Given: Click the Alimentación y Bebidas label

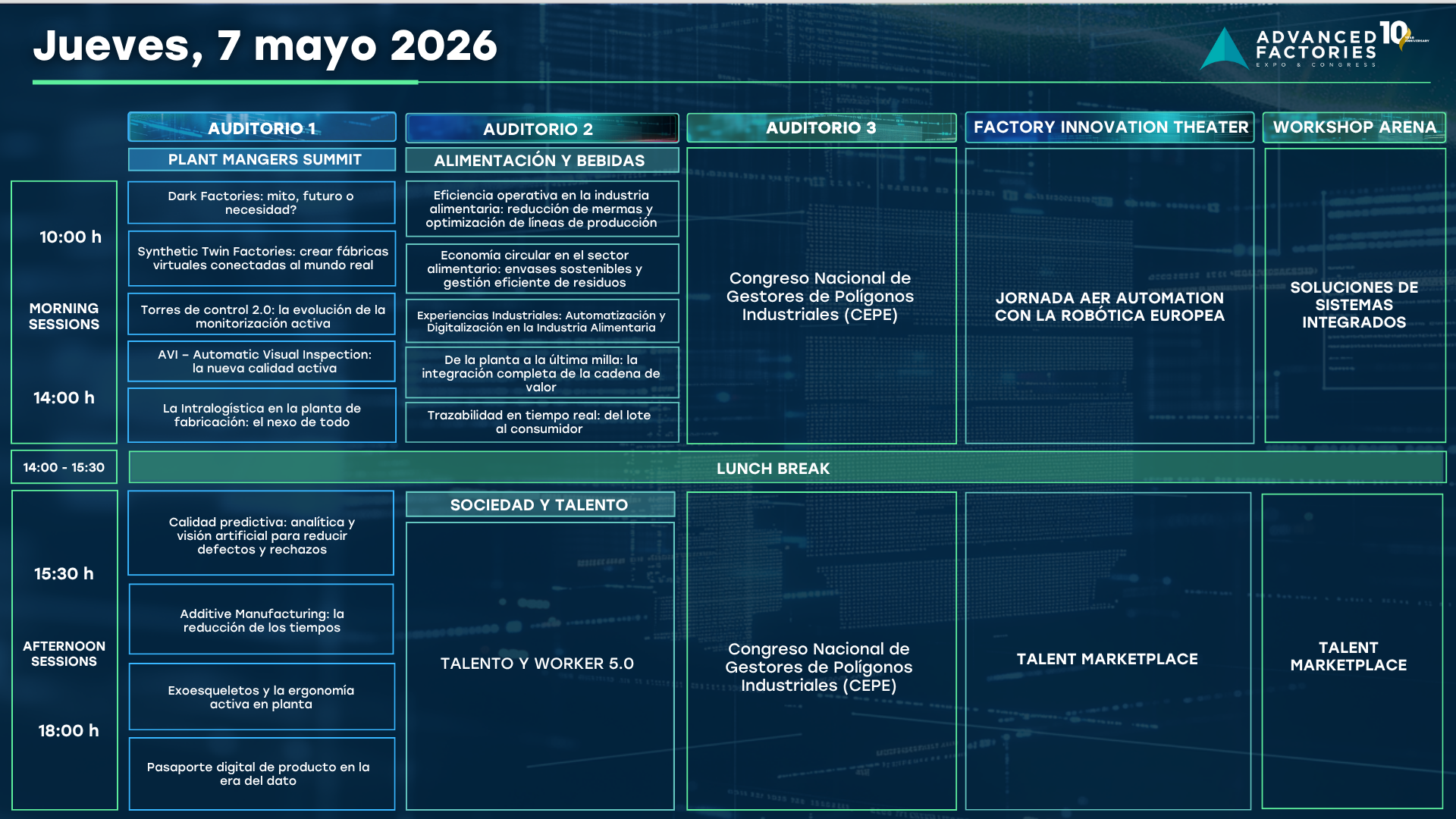Looking at the screenshot, I should point(541,160).
